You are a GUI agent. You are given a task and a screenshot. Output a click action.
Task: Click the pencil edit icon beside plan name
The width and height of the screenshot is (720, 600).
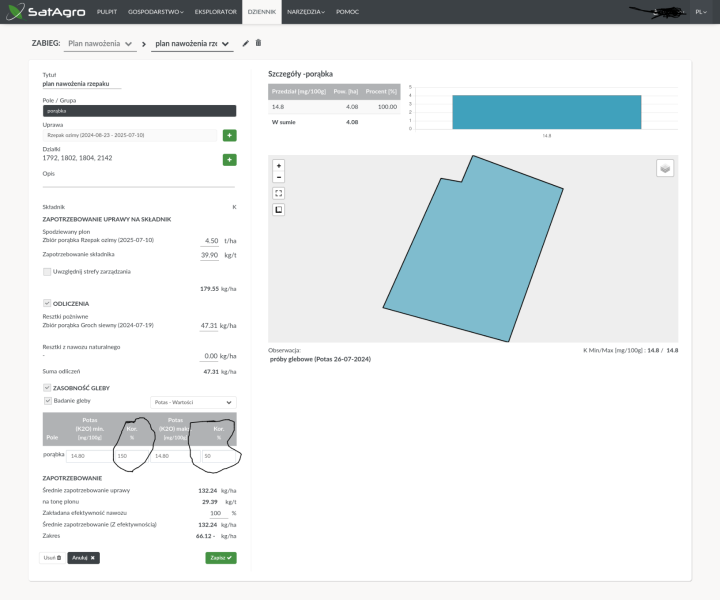[246, 43]
